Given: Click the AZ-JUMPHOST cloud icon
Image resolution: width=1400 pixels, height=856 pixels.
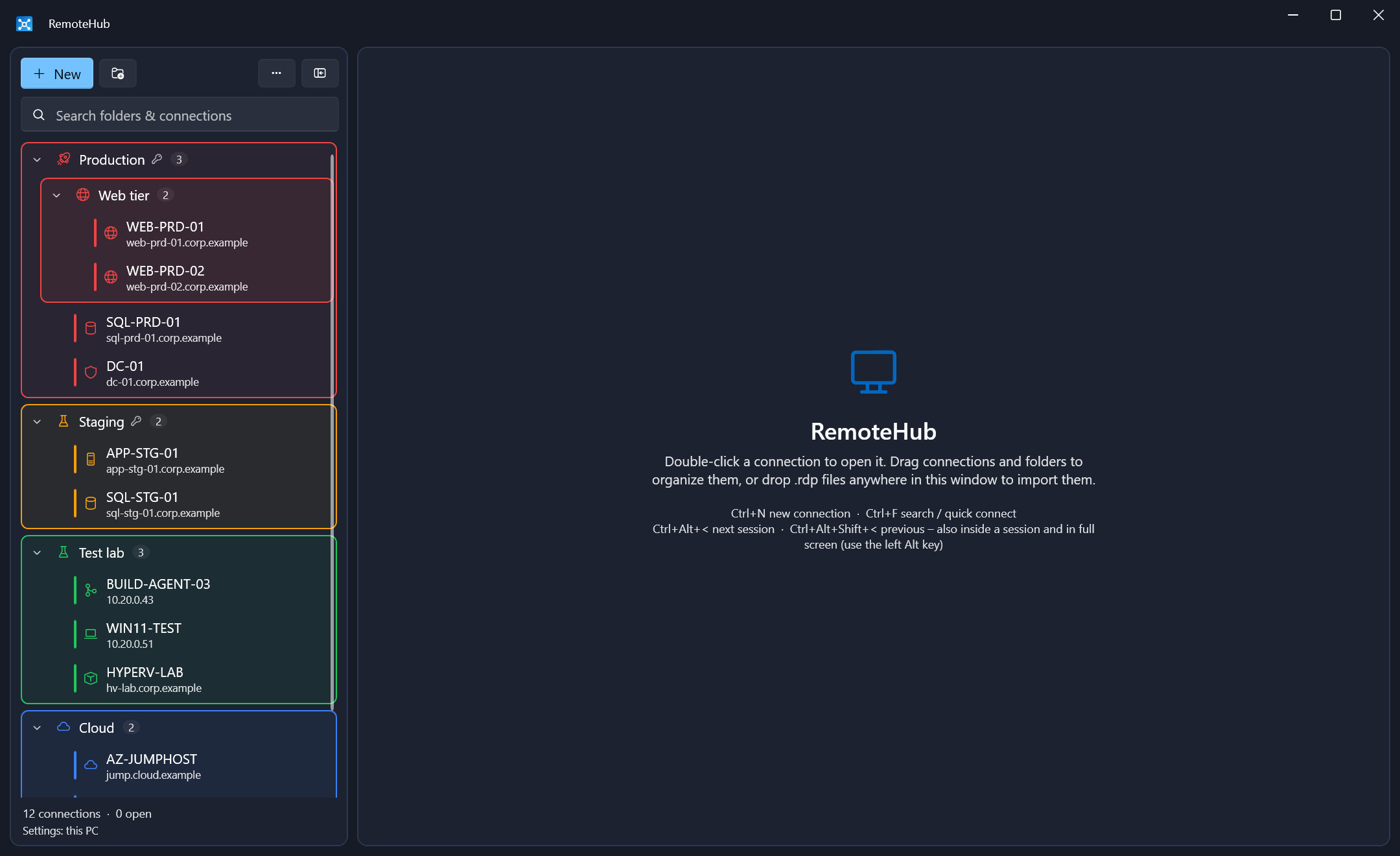Looking at the screenshot, I should pos(91,765).
